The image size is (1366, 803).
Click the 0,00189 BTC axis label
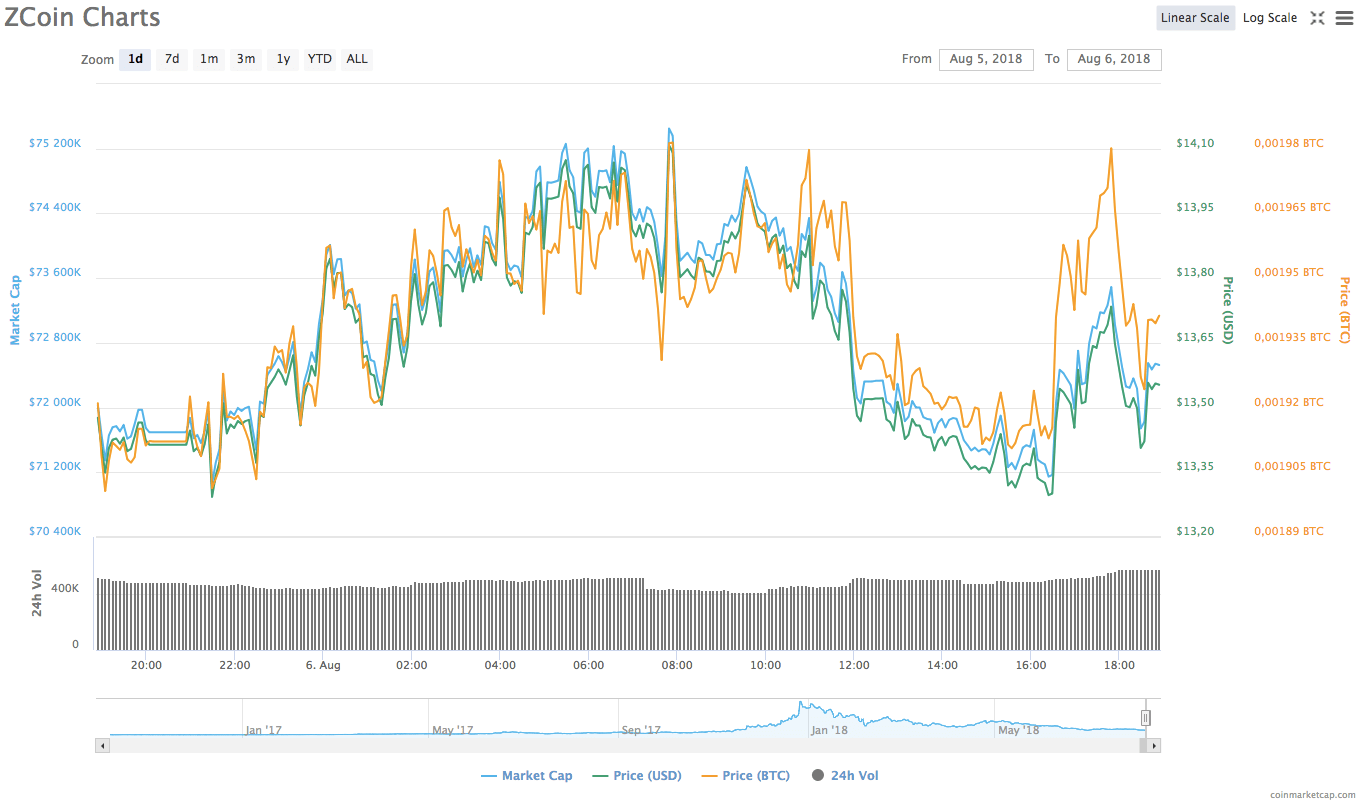[1289, 531]
